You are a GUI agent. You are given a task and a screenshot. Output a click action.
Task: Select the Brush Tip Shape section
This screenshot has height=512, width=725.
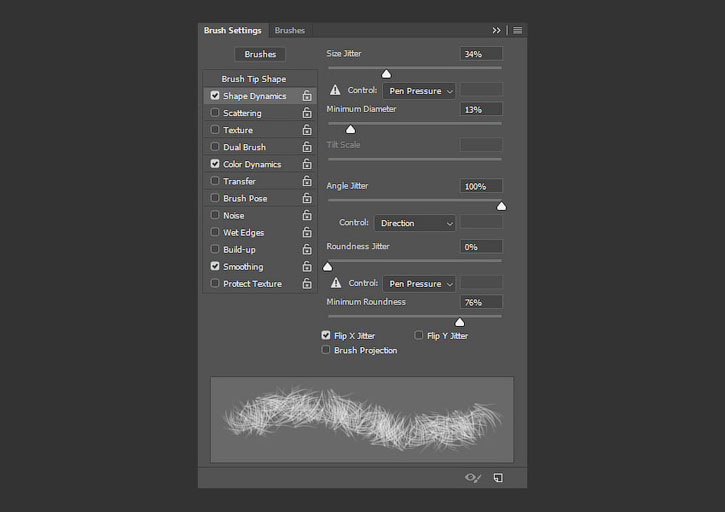click(253, 79)
